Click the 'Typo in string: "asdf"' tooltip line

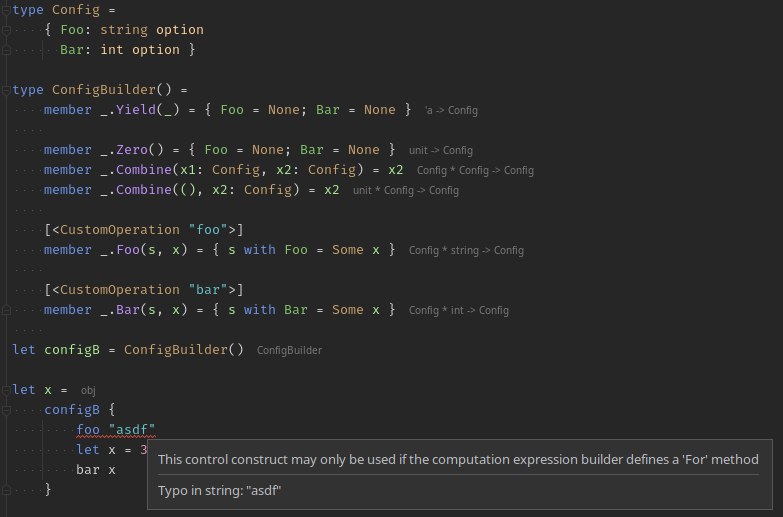pos(219,491)
